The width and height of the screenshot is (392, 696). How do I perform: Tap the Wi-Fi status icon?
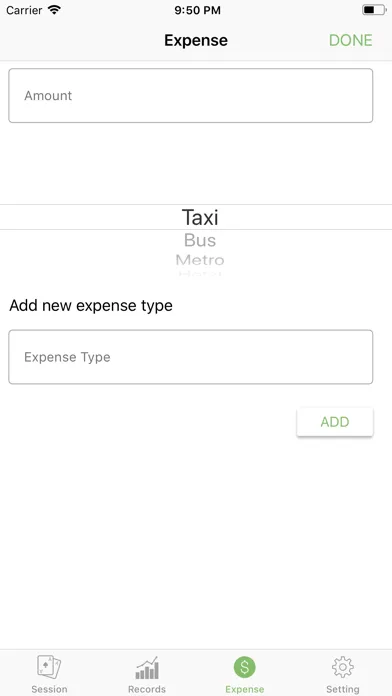click(x=54, y=10)
